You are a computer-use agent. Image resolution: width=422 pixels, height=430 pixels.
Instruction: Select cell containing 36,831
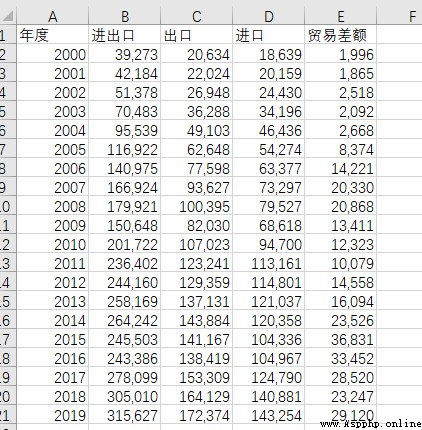[341, 339]
